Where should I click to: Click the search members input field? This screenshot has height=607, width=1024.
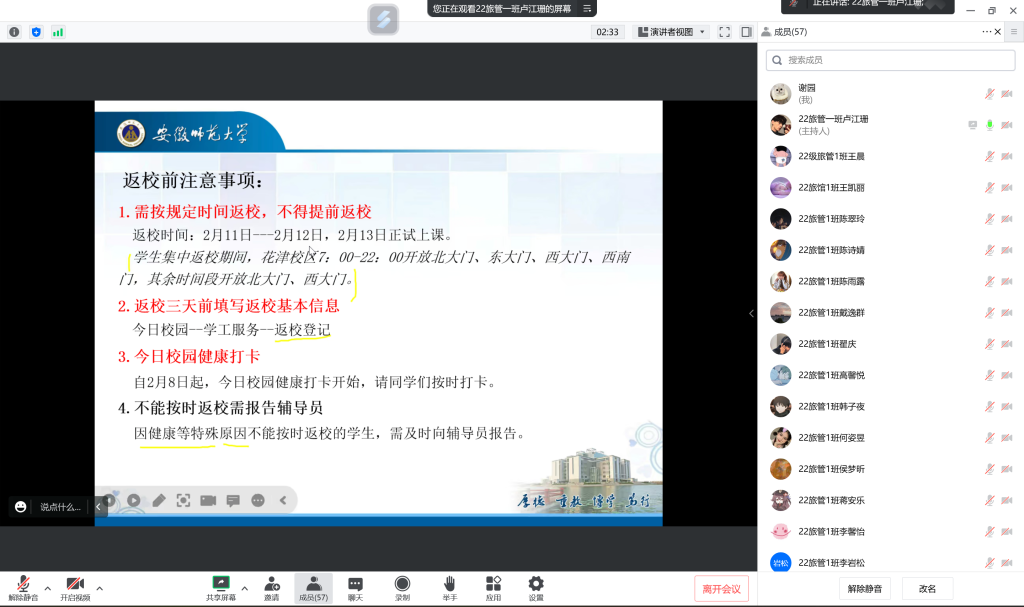point(890,61)
